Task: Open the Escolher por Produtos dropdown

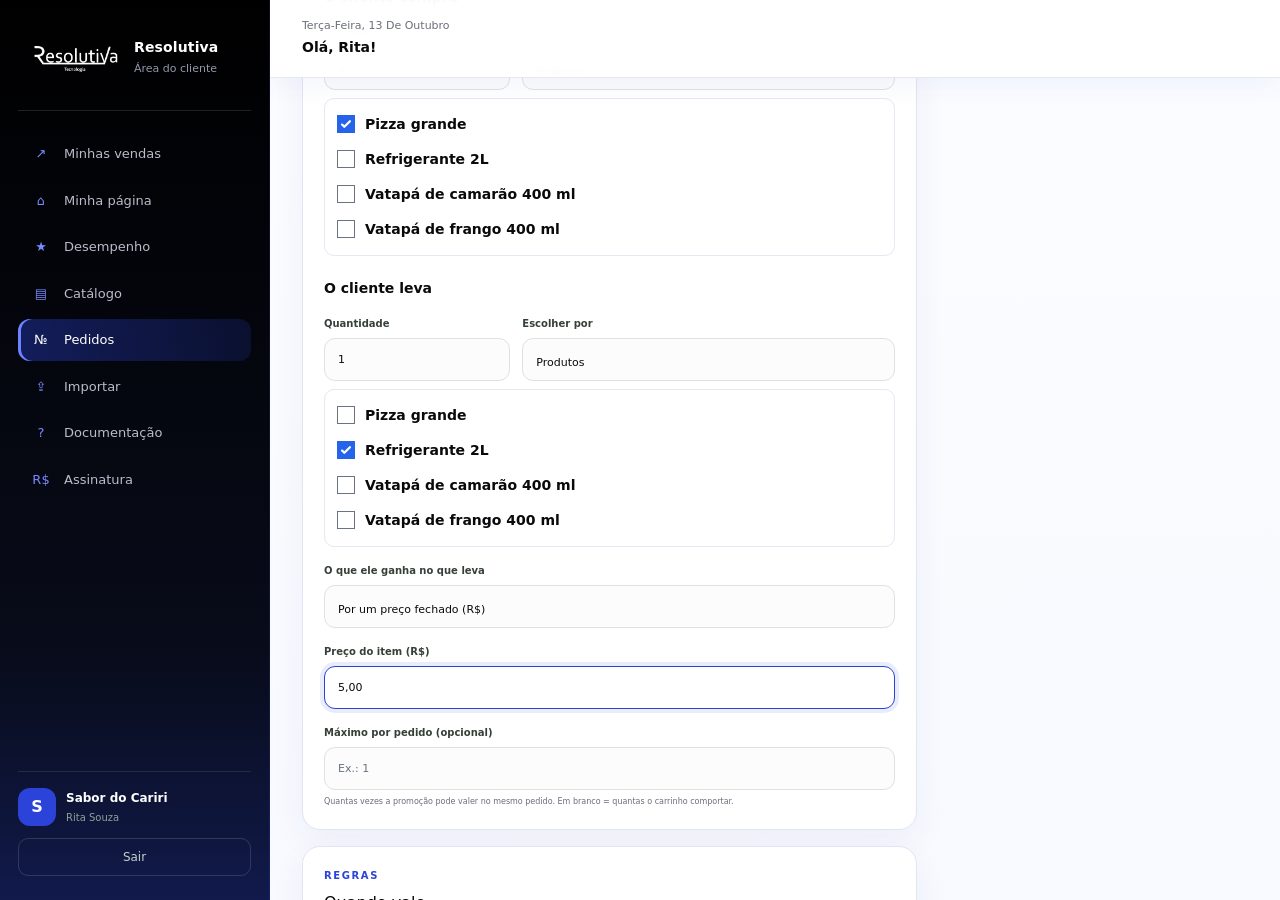Action: 708,360
